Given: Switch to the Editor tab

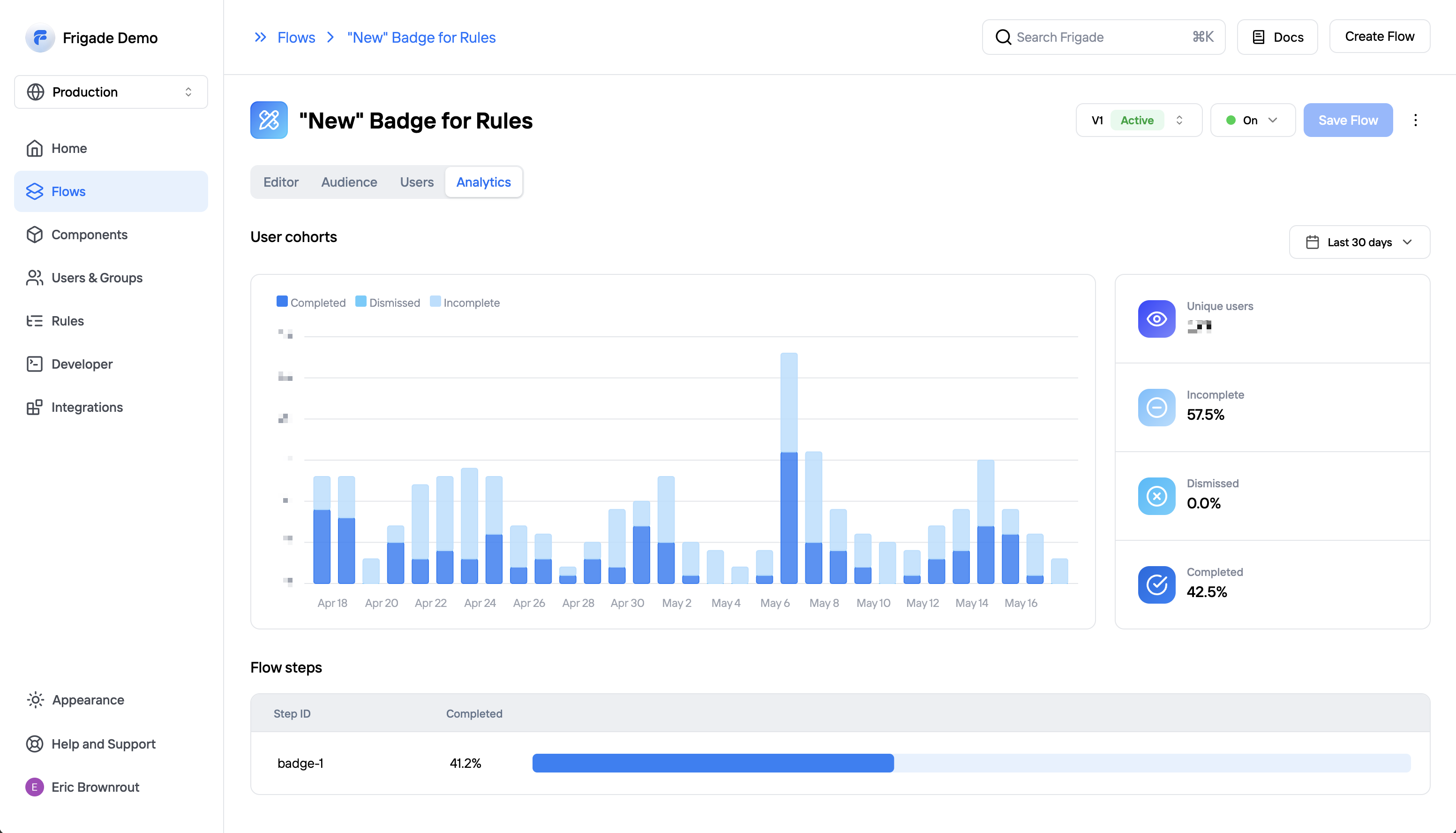Looking at the screenshot, I should [x=281, y=182].
